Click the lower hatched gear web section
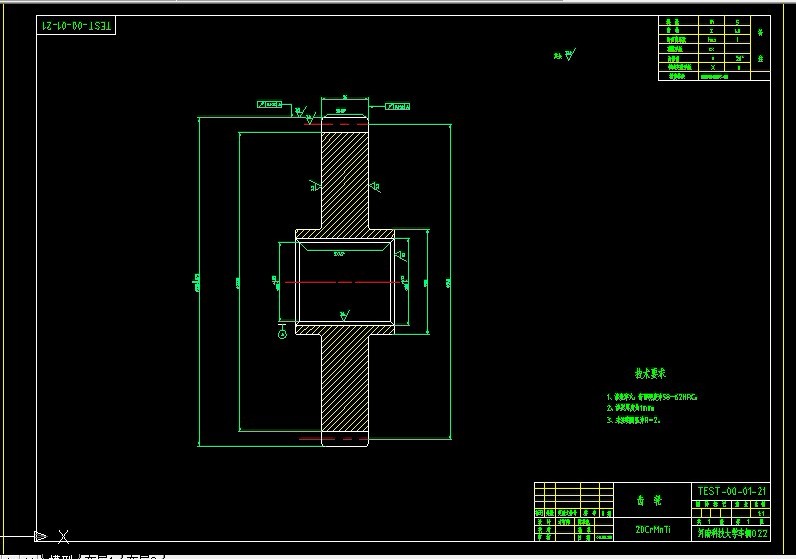The height and width of the screenshot is (559, 796). tap(345, 381)
